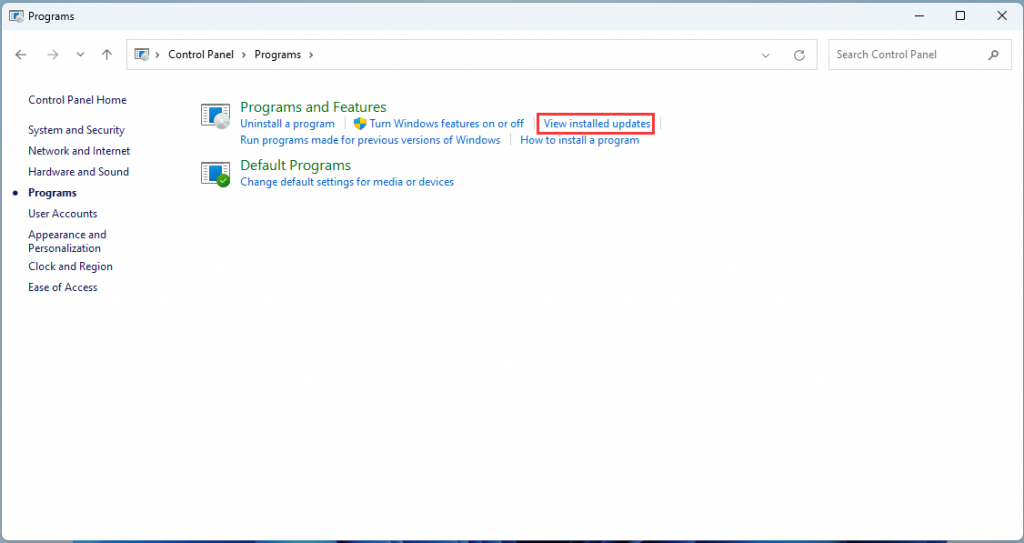Refresh the Control Panel view
The height and width of the screenshot is (543, 1024).
pyautogui.click(x=799, y=56)
